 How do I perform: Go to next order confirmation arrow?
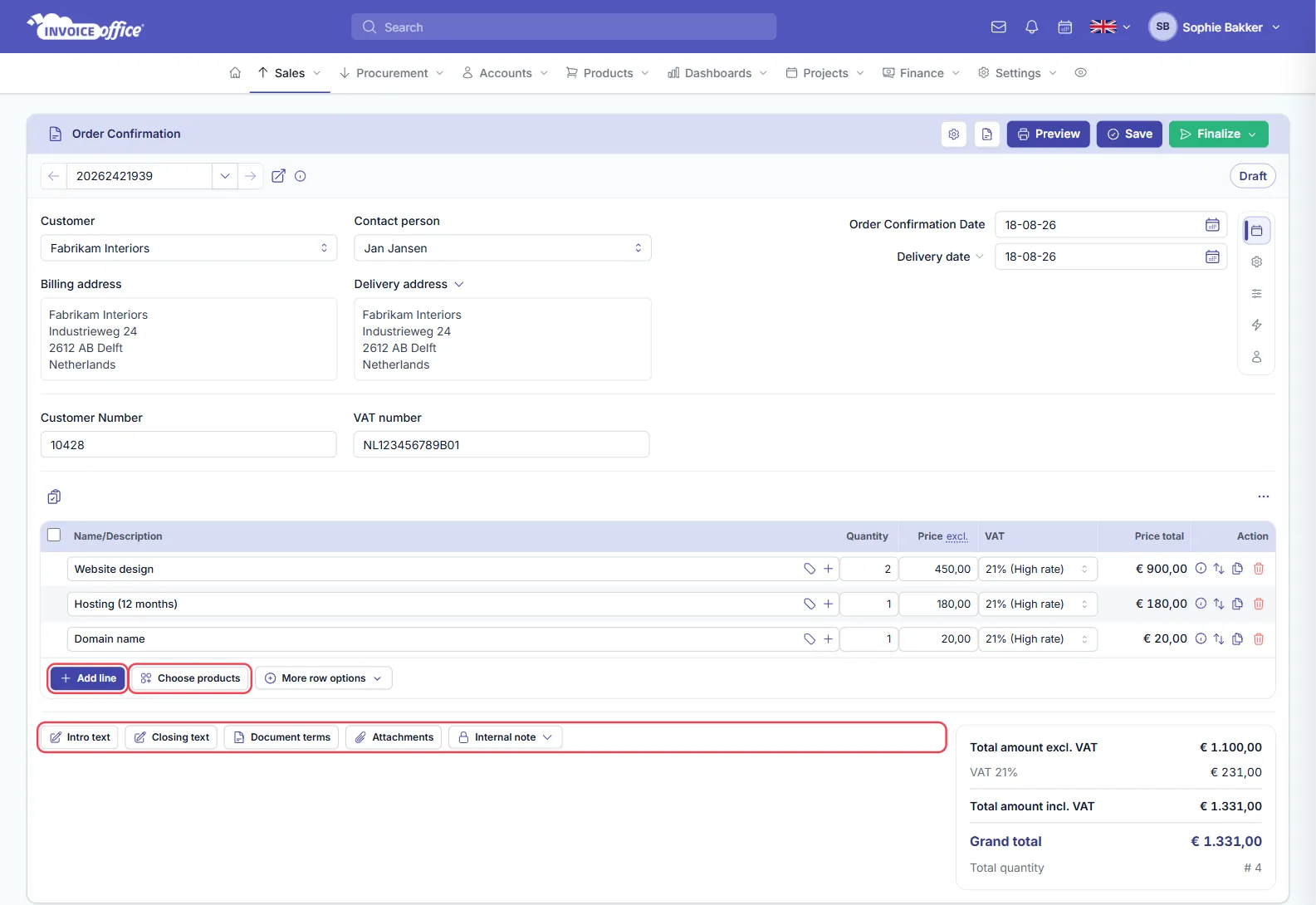point(250,176)
